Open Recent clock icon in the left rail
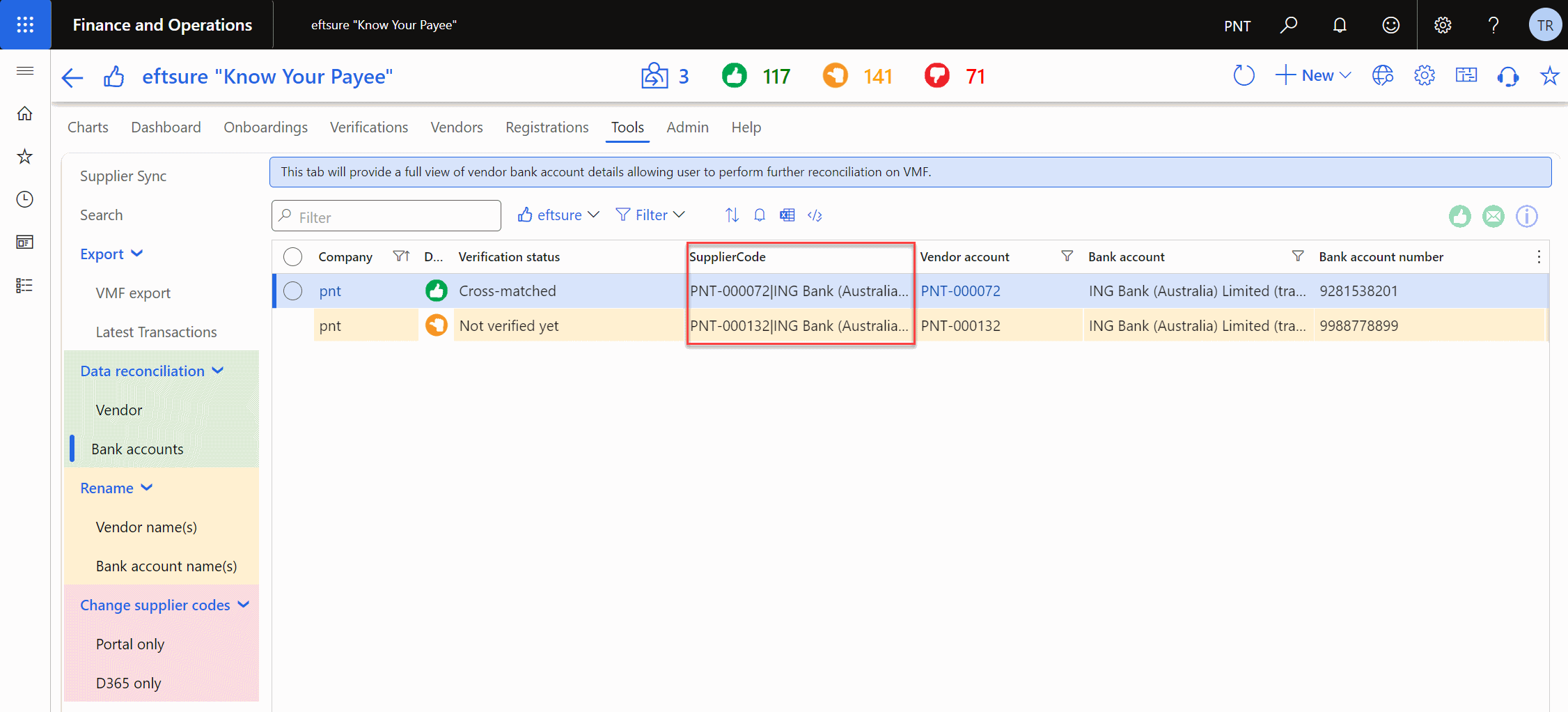The height and width of the screenshot is (712, 1568). [25, 200]
